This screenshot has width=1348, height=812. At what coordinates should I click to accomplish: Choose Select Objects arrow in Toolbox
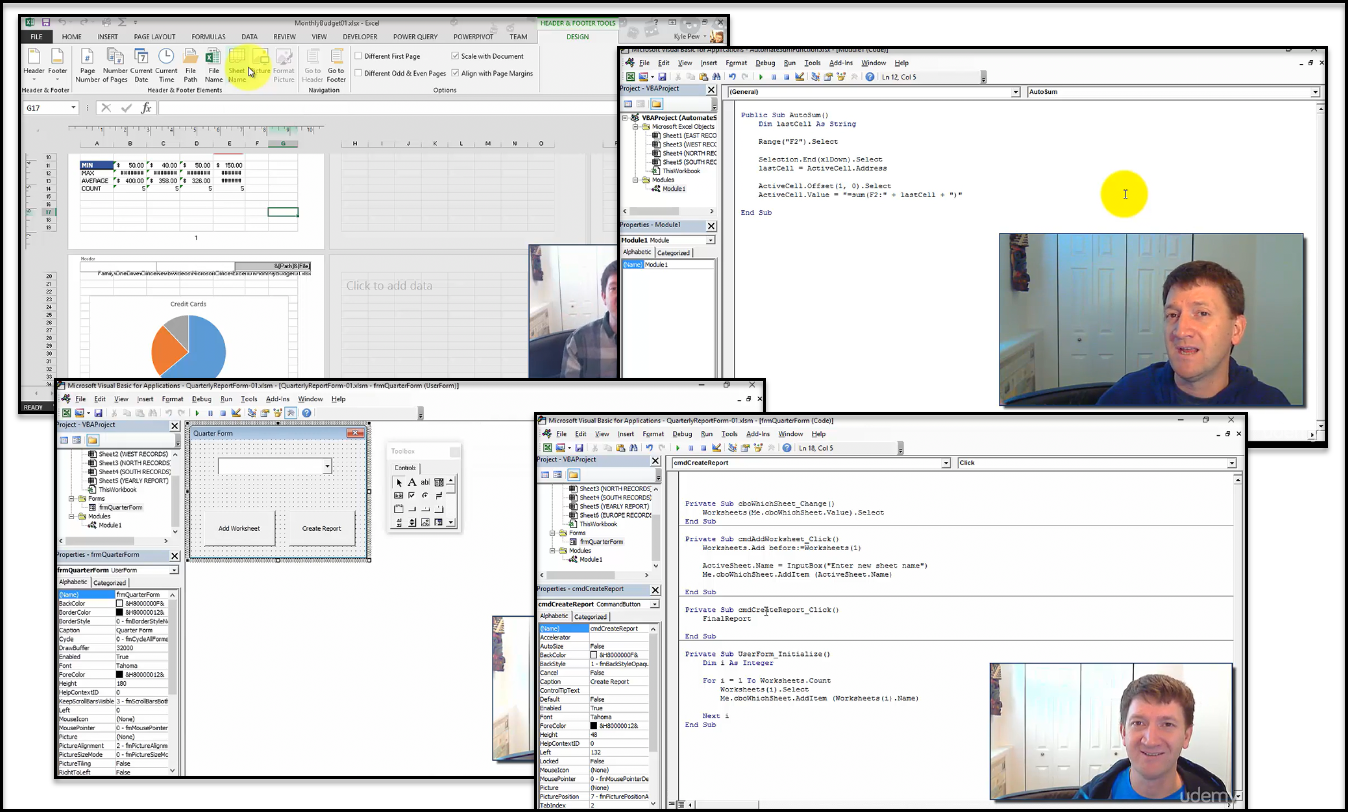click(x=399, y=482)
